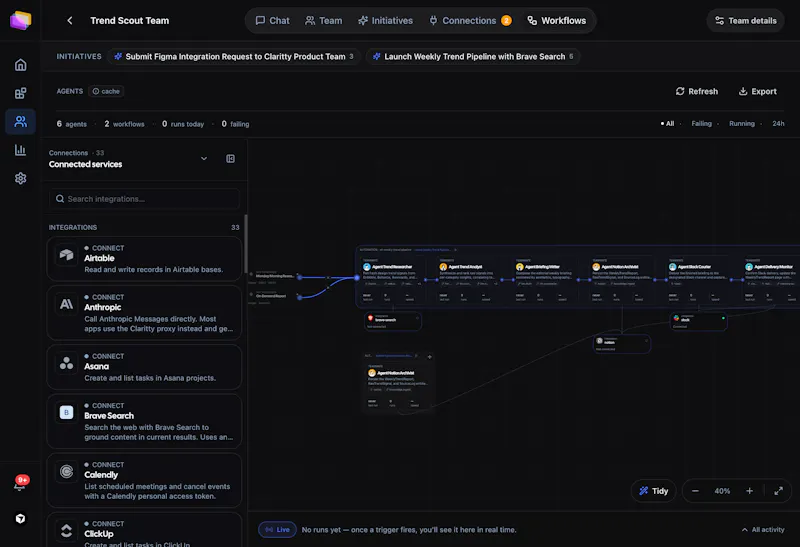Select the notion integration node on canvas
Screen dimensions: 800x547
(x=622, y=344)
